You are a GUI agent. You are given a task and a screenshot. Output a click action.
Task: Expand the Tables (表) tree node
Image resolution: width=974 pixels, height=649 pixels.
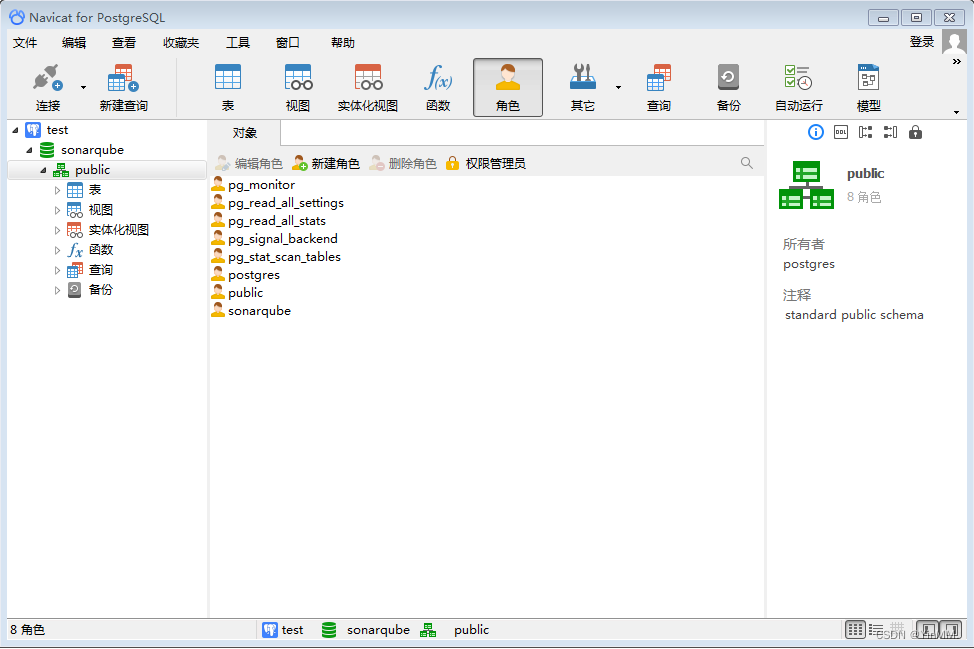[x=57, y=190]
